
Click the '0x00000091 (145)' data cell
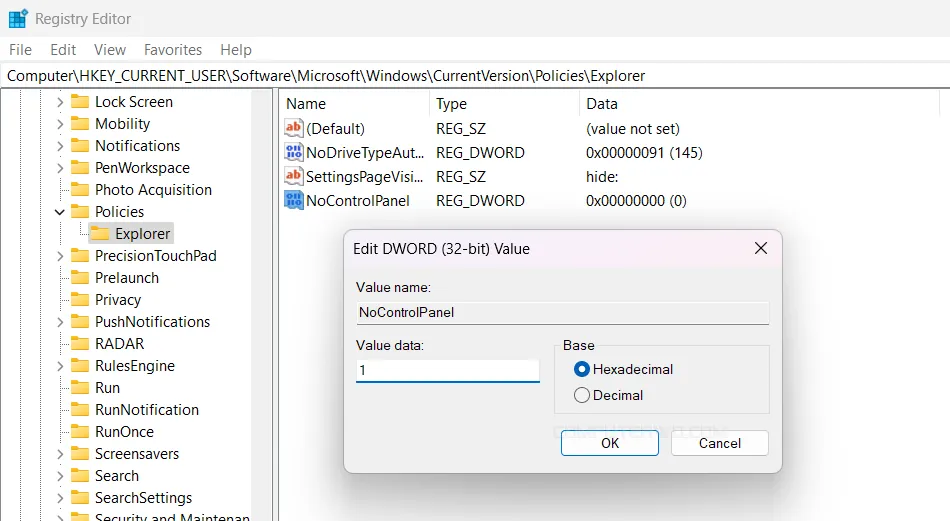644,153
